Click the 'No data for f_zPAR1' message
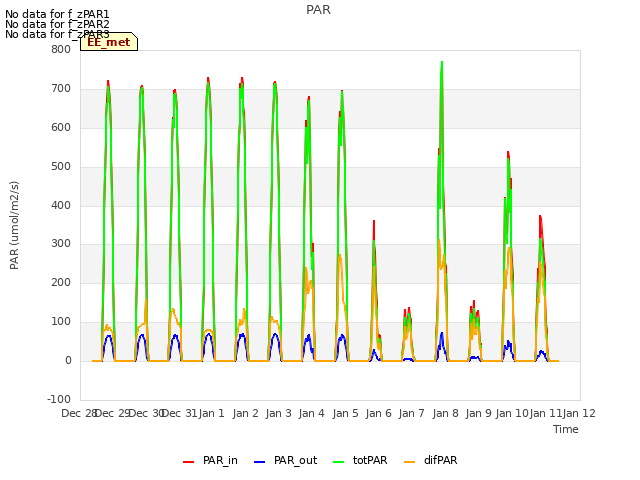 click(57, 14)
